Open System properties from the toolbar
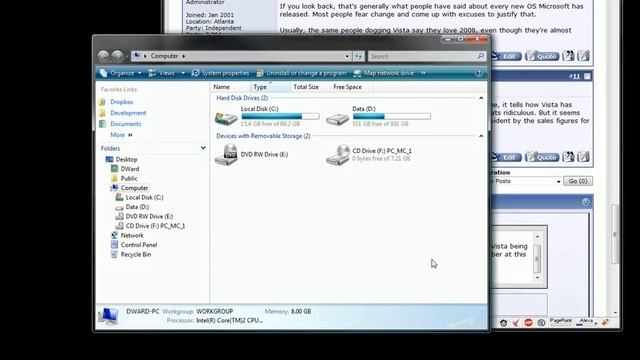The height and width of the screenshot is (360, 640). point(220,73)
